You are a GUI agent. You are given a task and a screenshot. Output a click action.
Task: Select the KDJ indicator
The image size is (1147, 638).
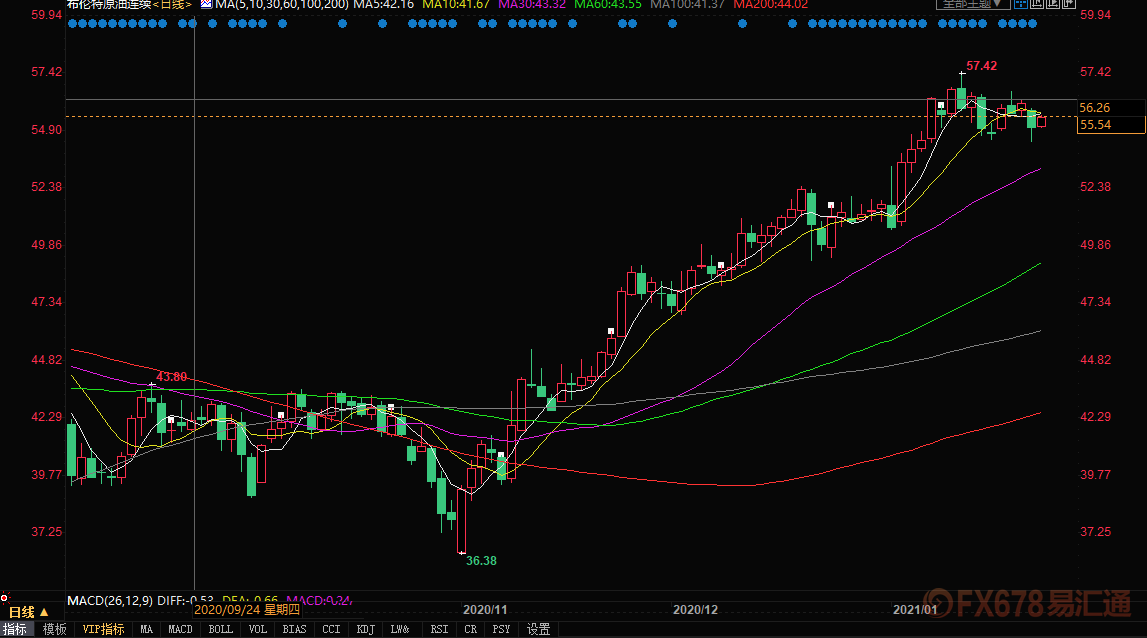365,629
